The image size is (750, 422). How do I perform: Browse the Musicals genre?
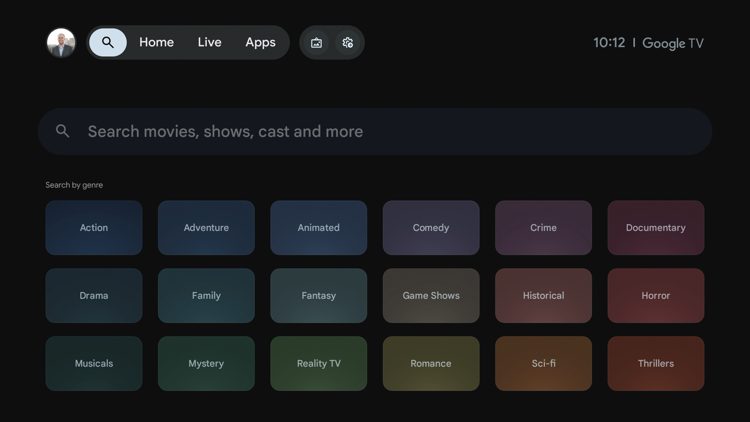pyautogui.click(x=94, y=364)
